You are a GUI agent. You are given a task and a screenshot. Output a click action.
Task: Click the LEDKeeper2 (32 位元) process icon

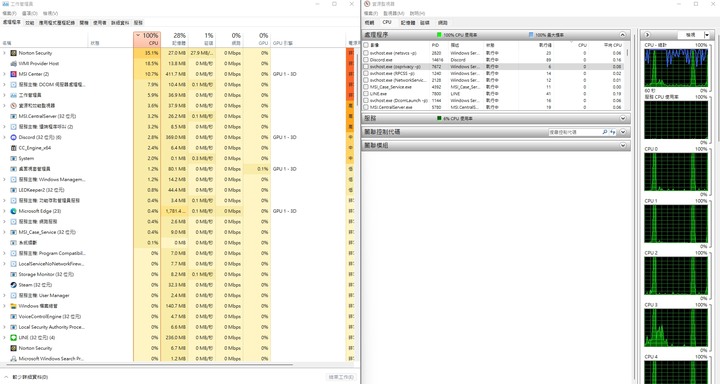click(x=13, y=190)
